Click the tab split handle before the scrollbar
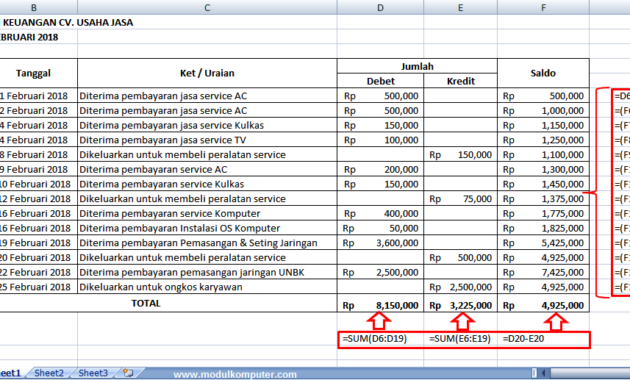Viewport: 630px width, 380px height. click(x=534, y=373)
